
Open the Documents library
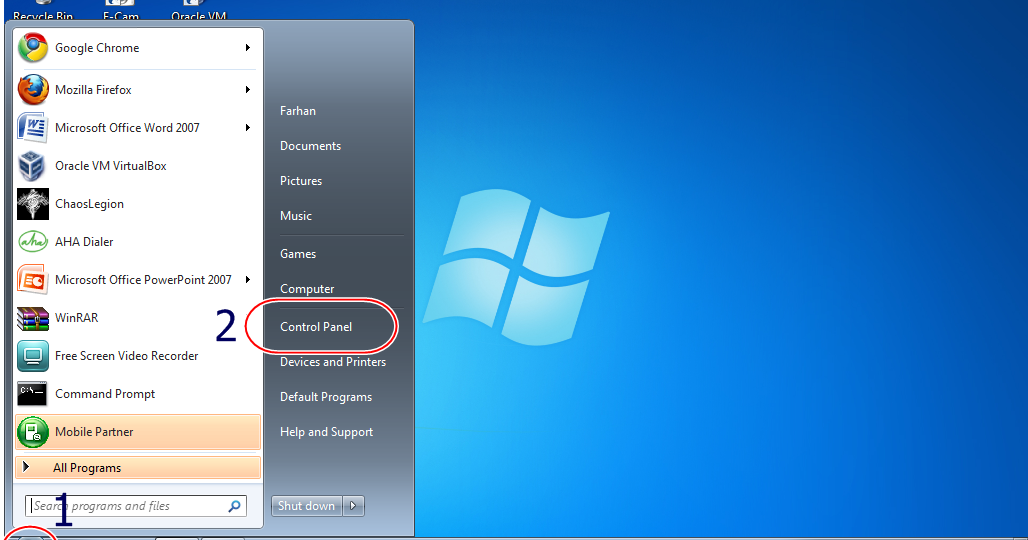(x=310, y=145)
